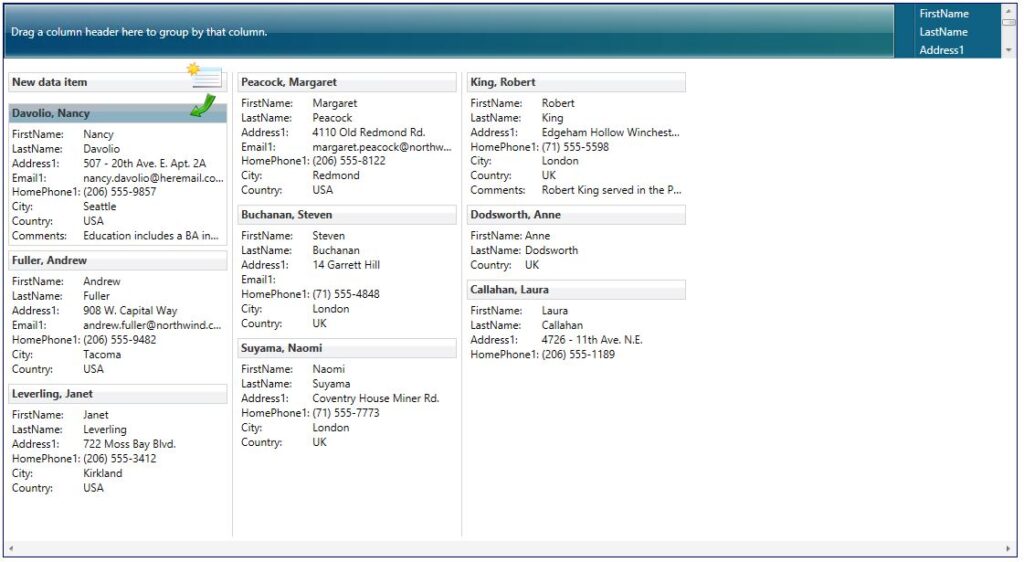Viewport: 1024px width, 562px height.
Task: Click the New data item icon
Action: [x=205, y=76]
